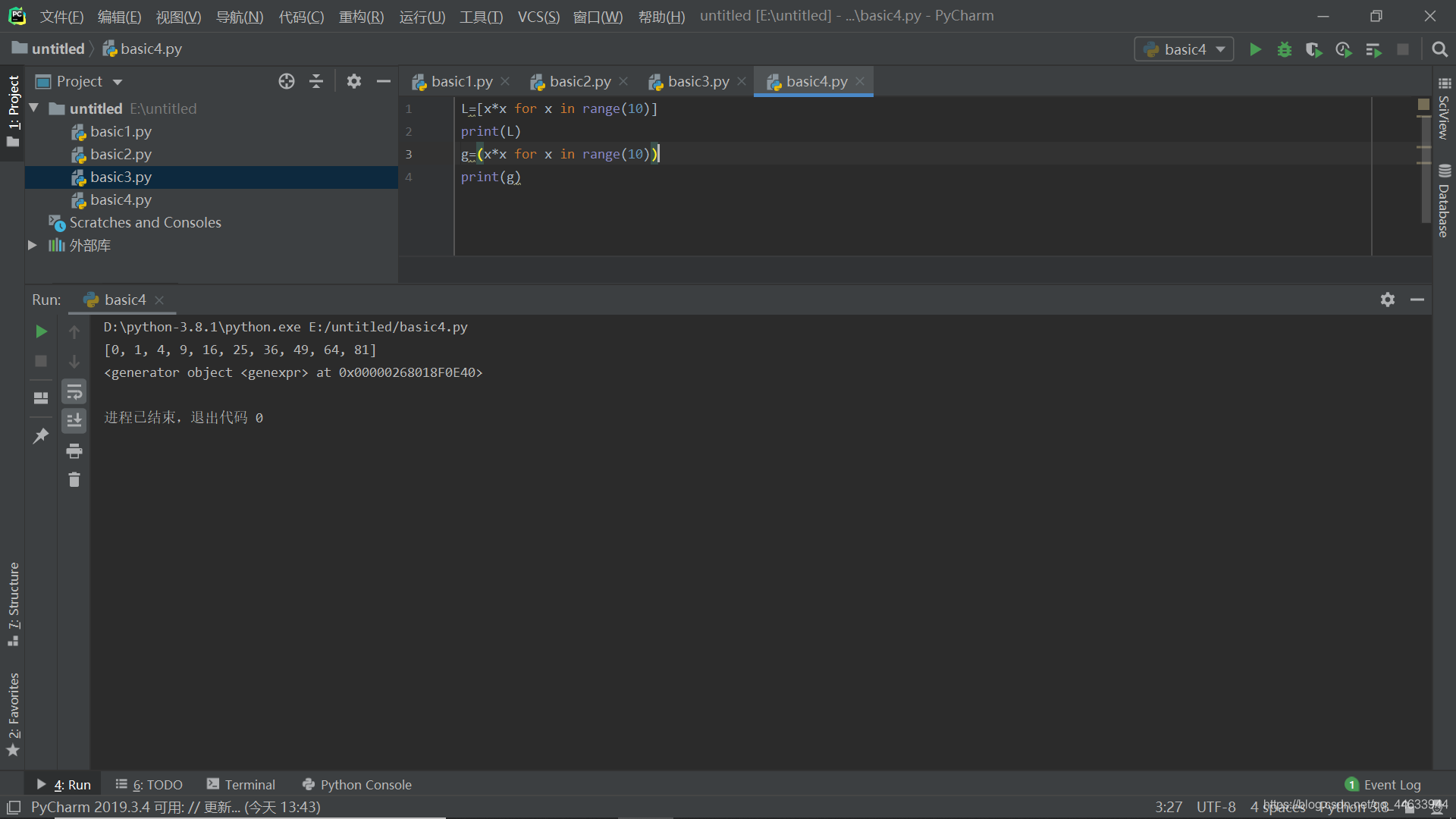Rerun basic4 with green play icon
The height and width of the screenshot is (819, 1456).
click(41, 331)
